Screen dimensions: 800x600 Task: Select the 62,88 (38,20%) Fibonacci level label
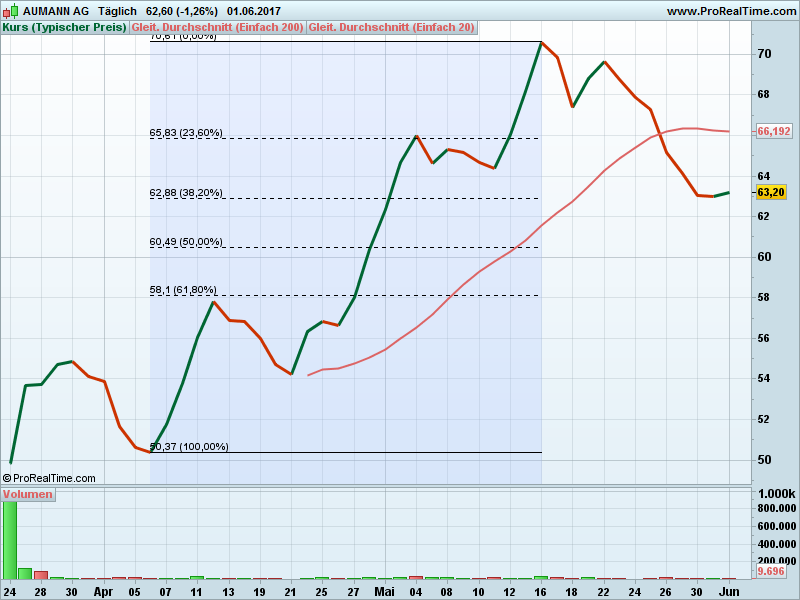tap(186, 193)
